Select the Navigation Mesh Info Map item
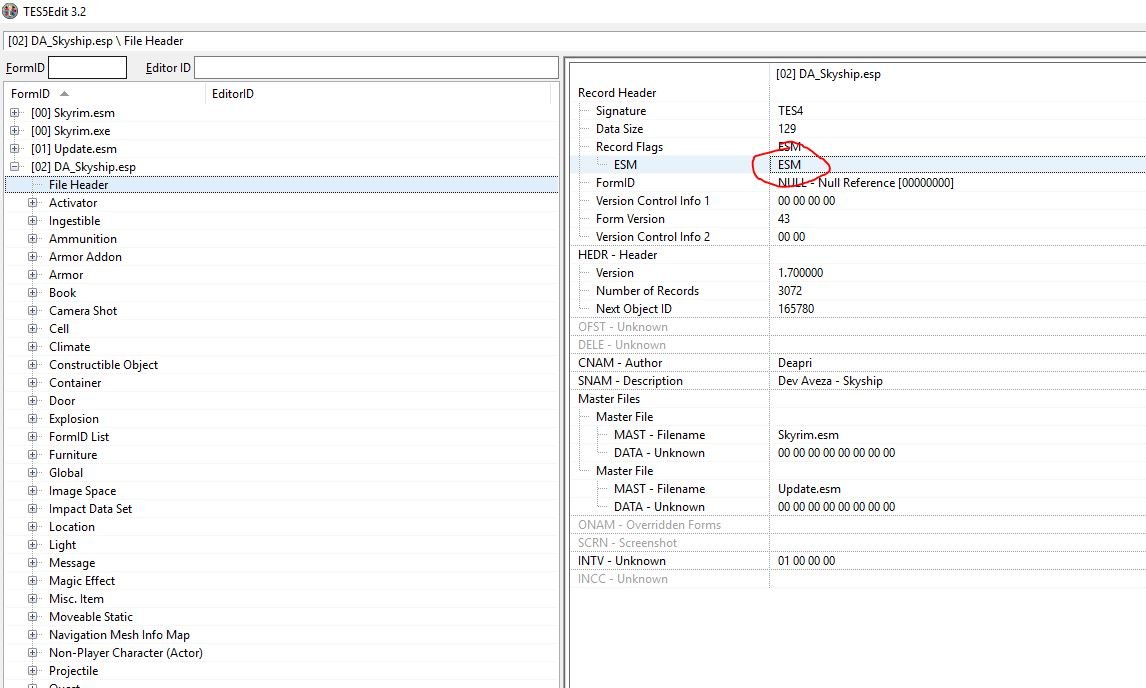This screenshot has width=1146, height=688. click(119, 635)
